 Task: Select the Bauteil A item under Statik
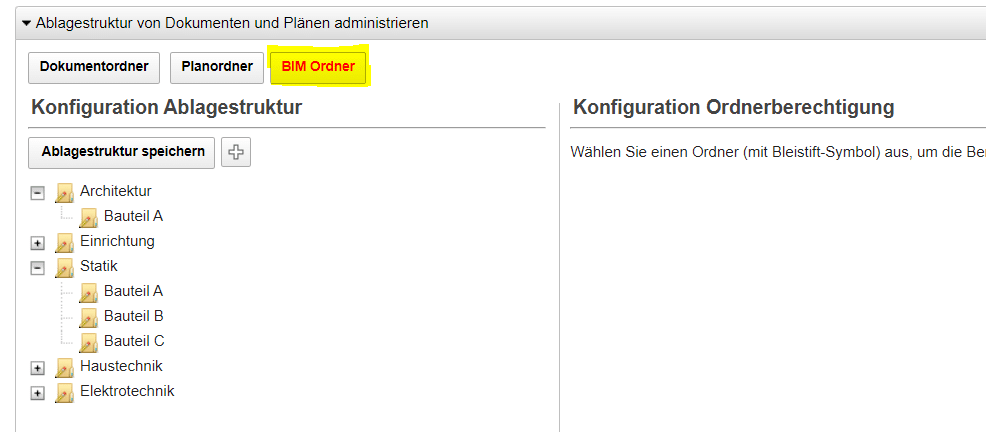point(133,291)
